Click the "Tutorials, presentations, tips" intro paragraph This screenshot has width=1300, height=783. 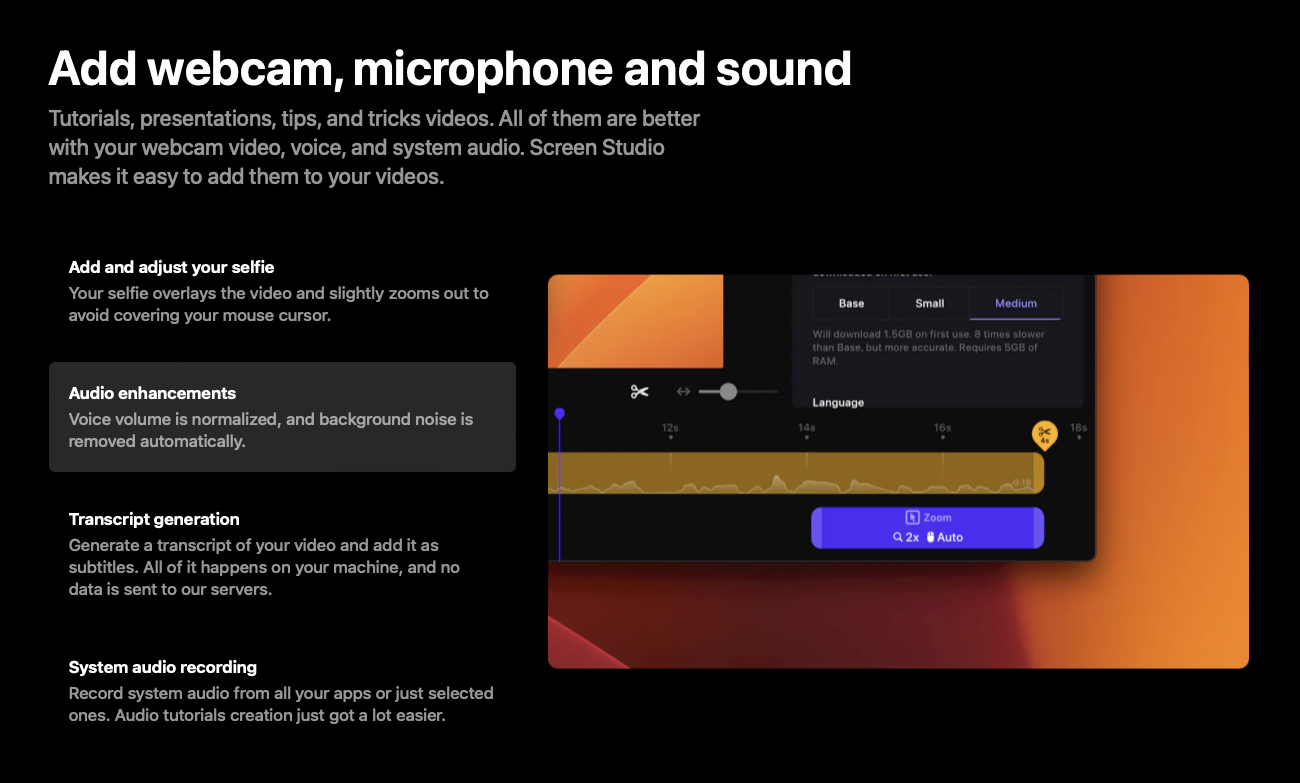click(x=374, y=148)
